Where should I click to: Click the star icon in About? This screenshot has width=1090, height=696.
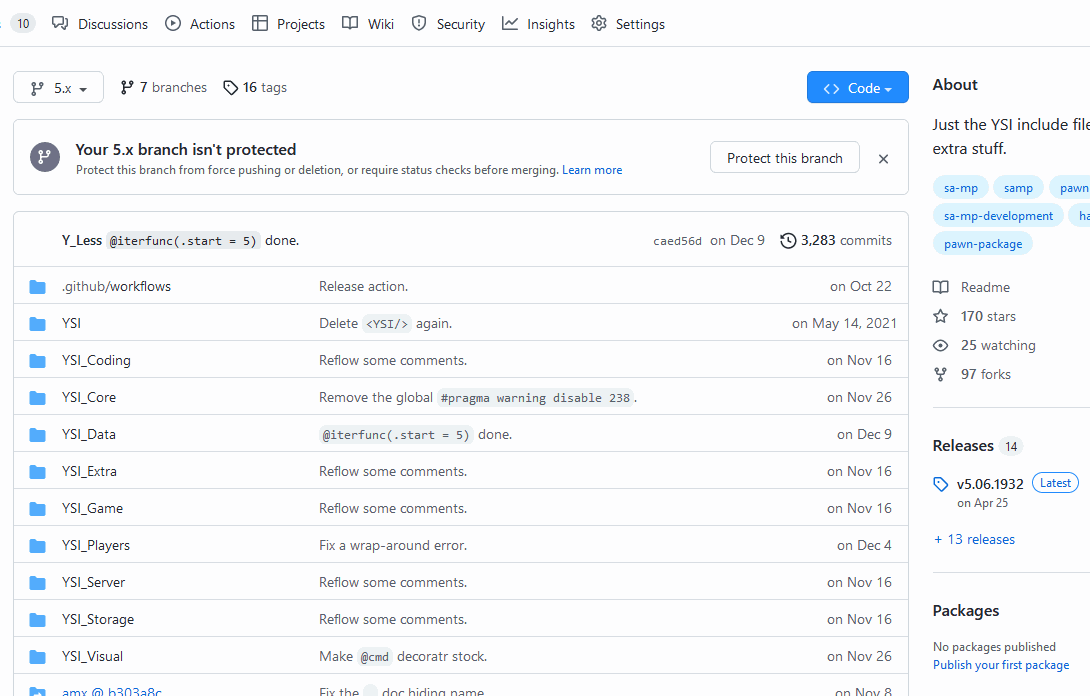(x=941, y=316)
